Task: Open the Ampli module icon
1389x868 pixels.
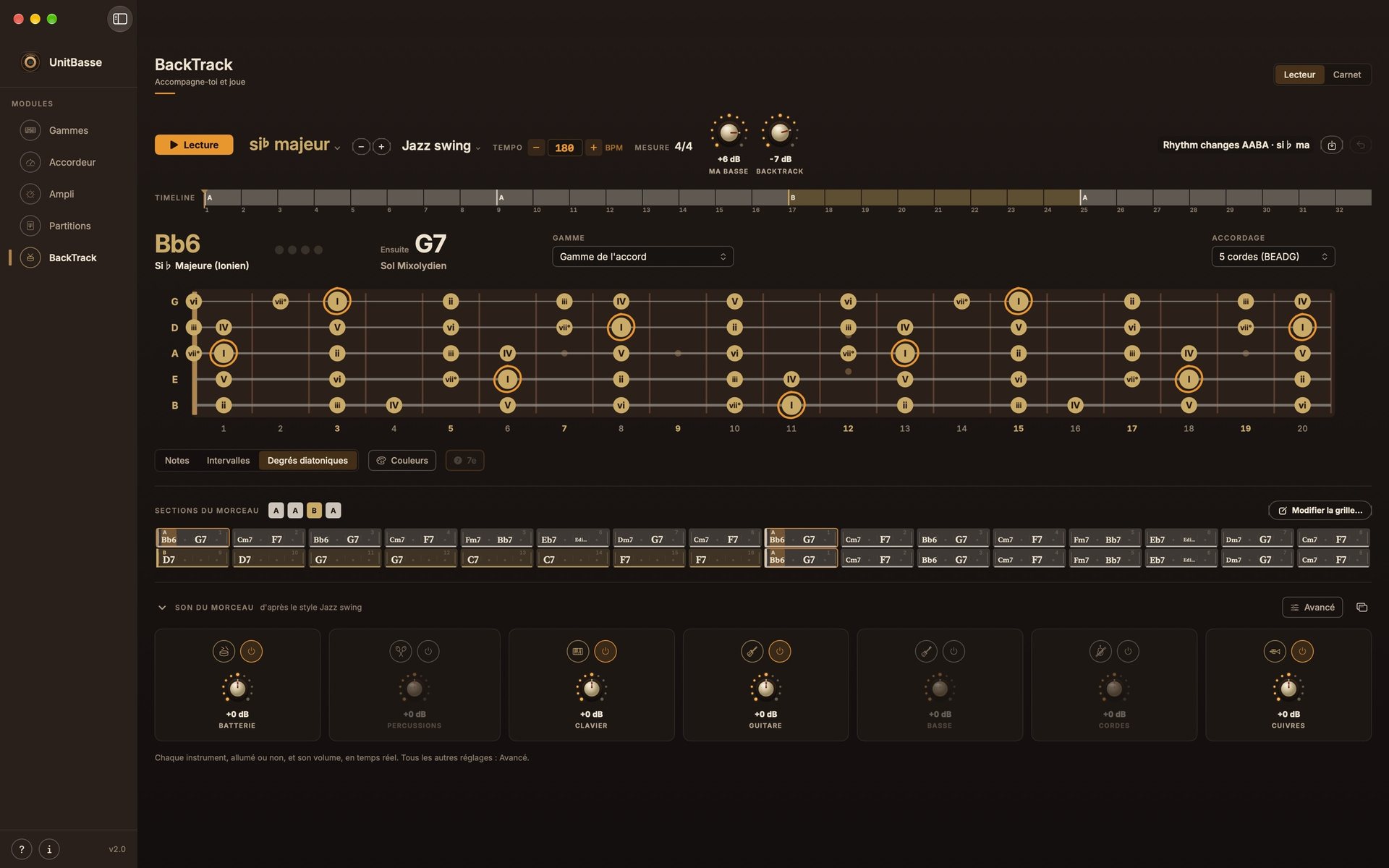Action: tap(30, 194)
